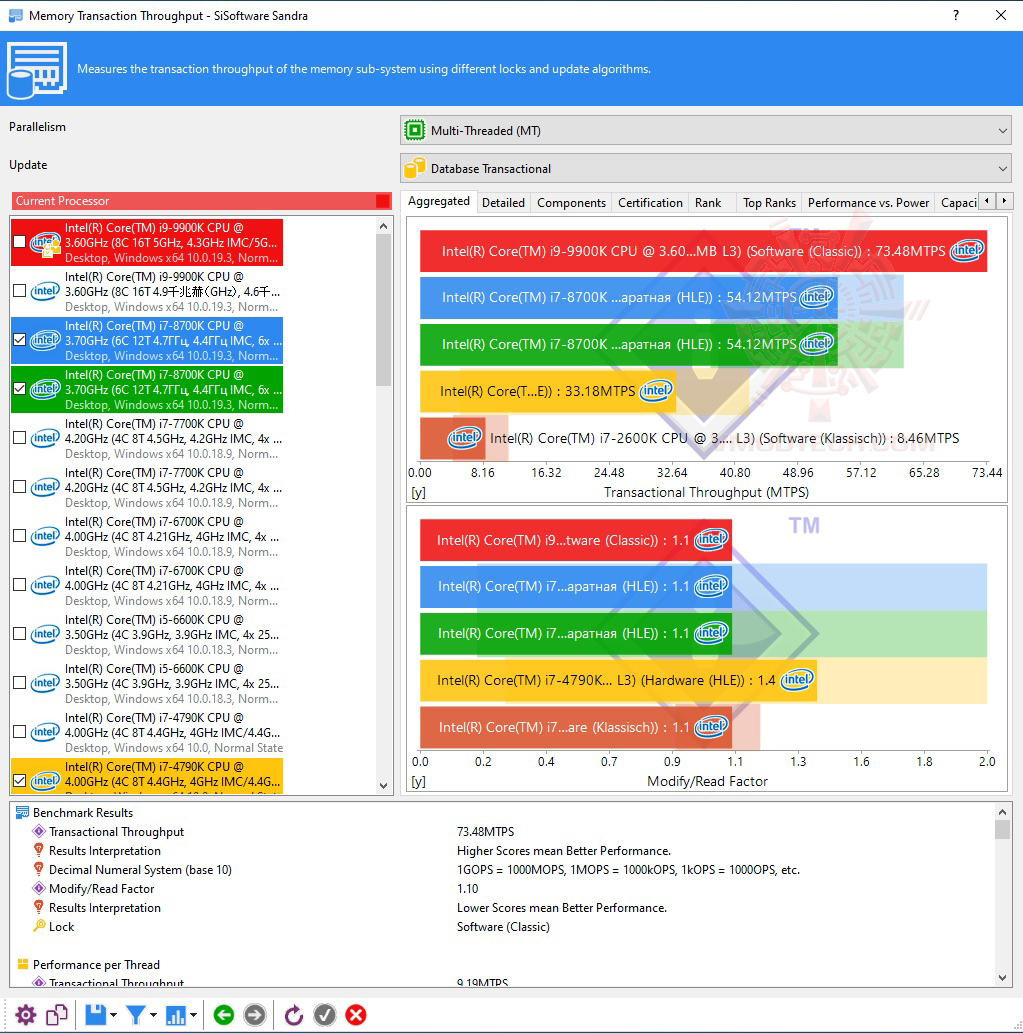Click the Current Processor red color square
Image resolution: width=1023 pixels, height=1033 pixels.
pos(382,201)
